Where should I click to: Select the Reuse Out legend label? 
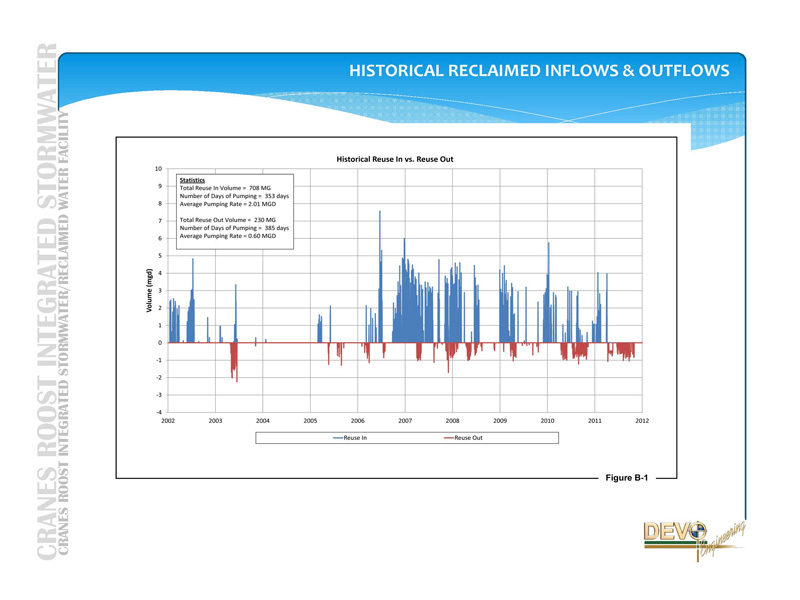[x=468, y=438]
